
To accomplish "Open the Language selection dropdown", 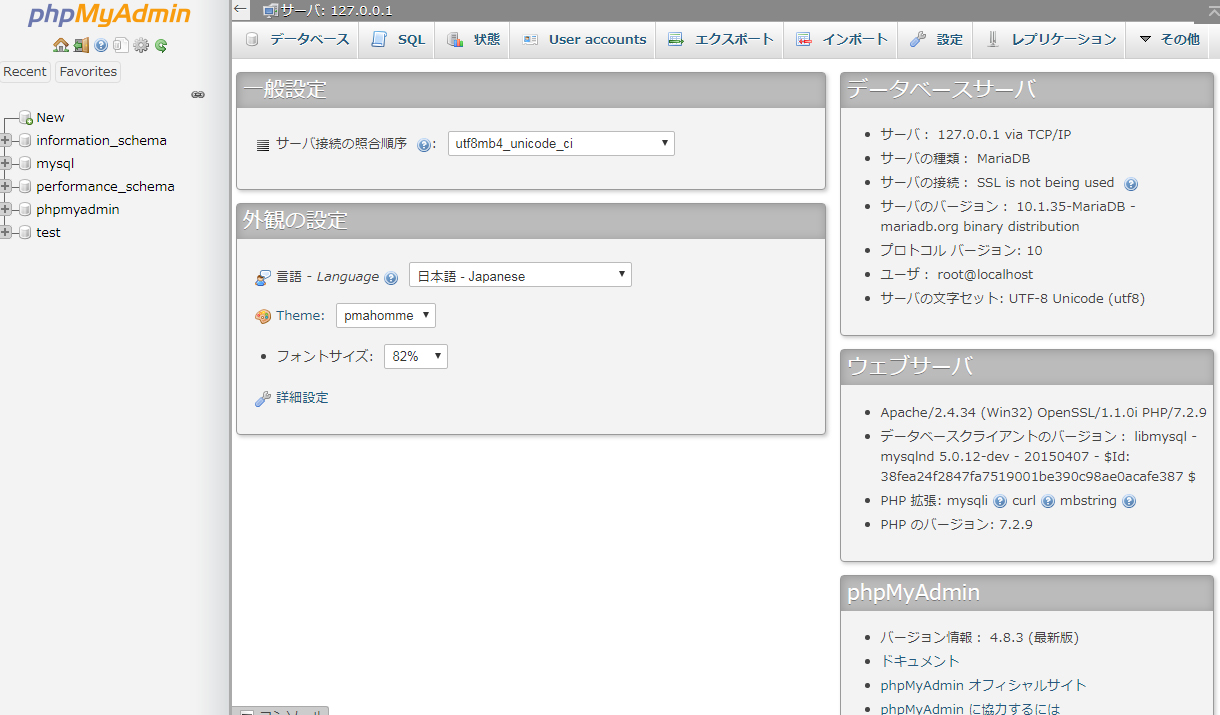I will click(x=520, y=275).
